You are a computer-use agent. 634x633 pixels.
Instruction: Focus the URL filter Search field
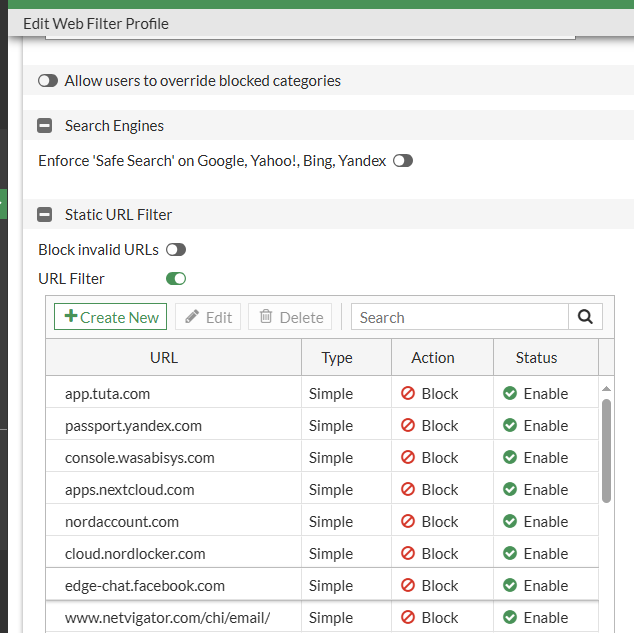pos(460,317)
